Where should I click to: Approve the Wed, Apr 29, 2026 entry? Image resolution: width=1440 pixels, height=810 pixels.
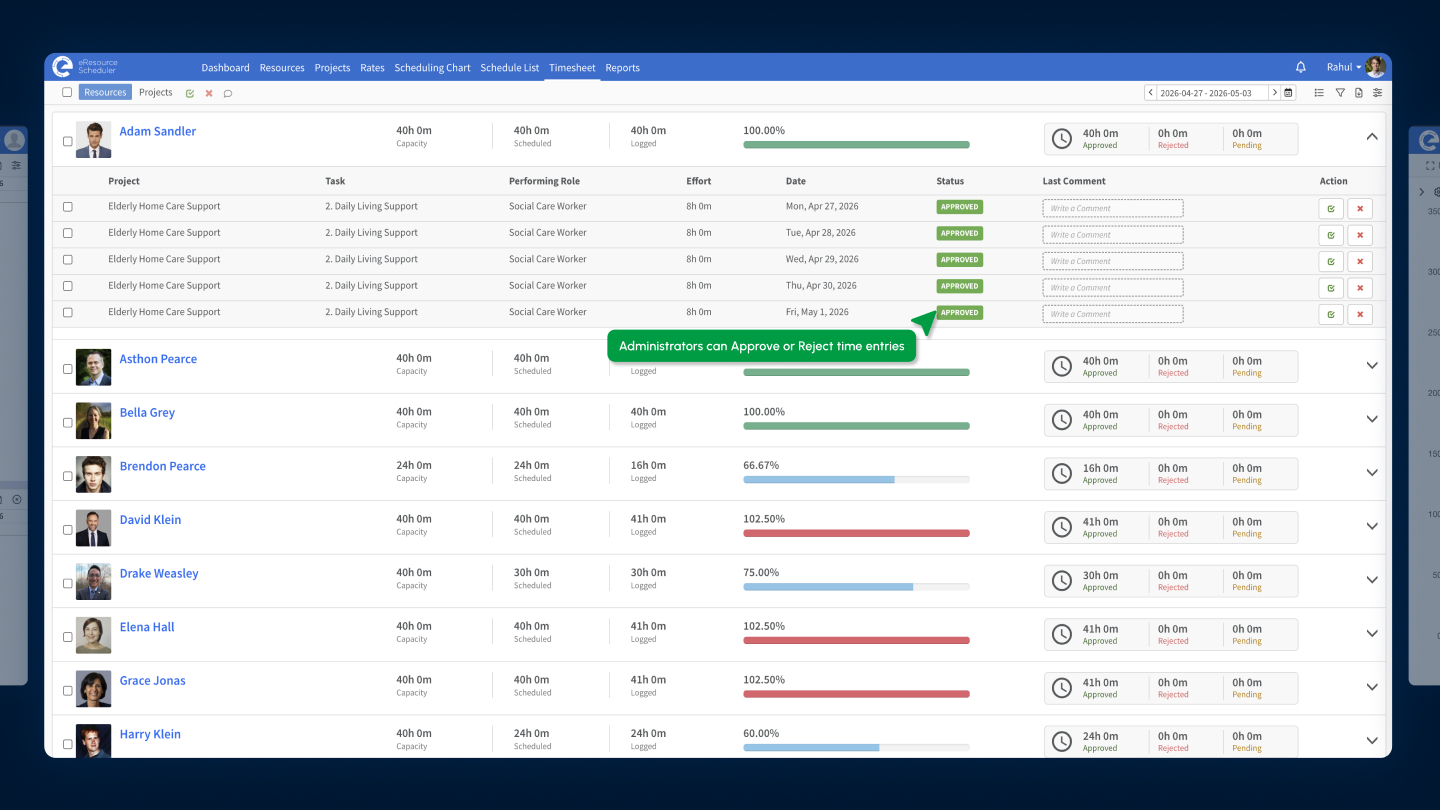point(1330,262)
